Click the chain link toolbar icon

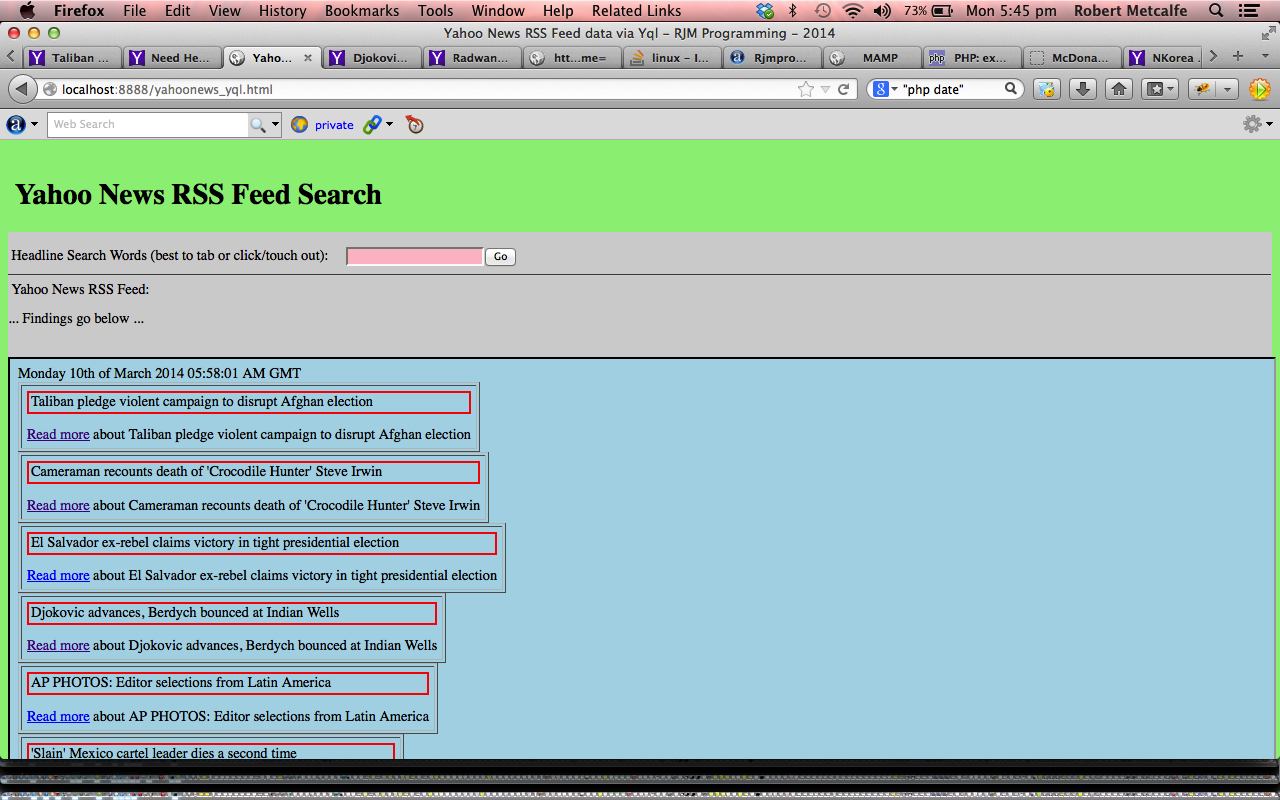tap(372, 124)
